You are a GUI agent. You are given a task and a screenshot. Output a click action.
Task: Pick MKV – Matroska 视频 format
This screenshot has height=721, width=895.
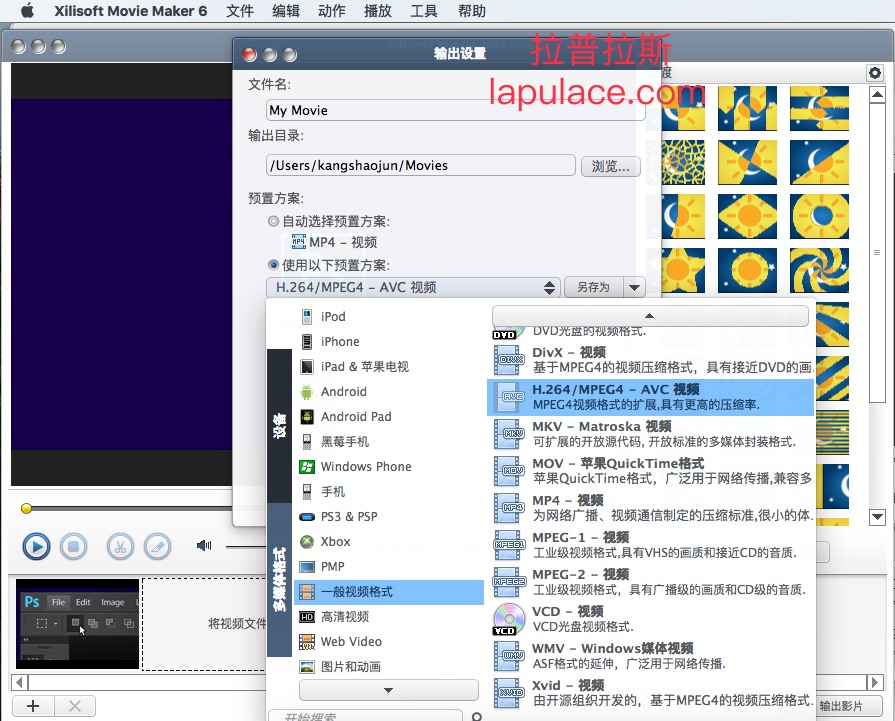(651, 434)
